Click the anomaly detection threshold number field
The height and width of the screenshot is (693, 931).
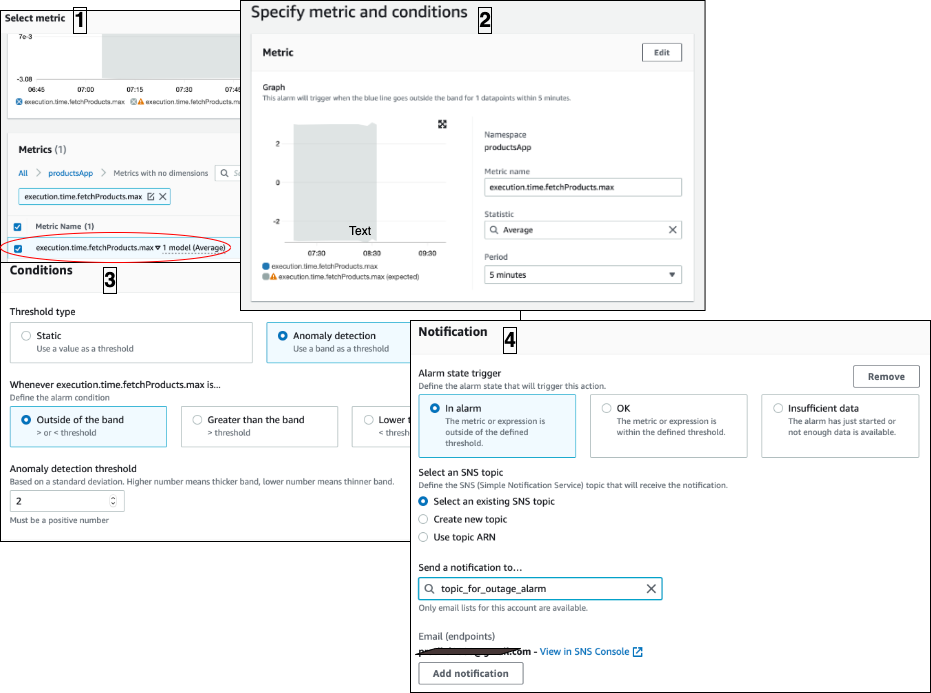point(67,501)
